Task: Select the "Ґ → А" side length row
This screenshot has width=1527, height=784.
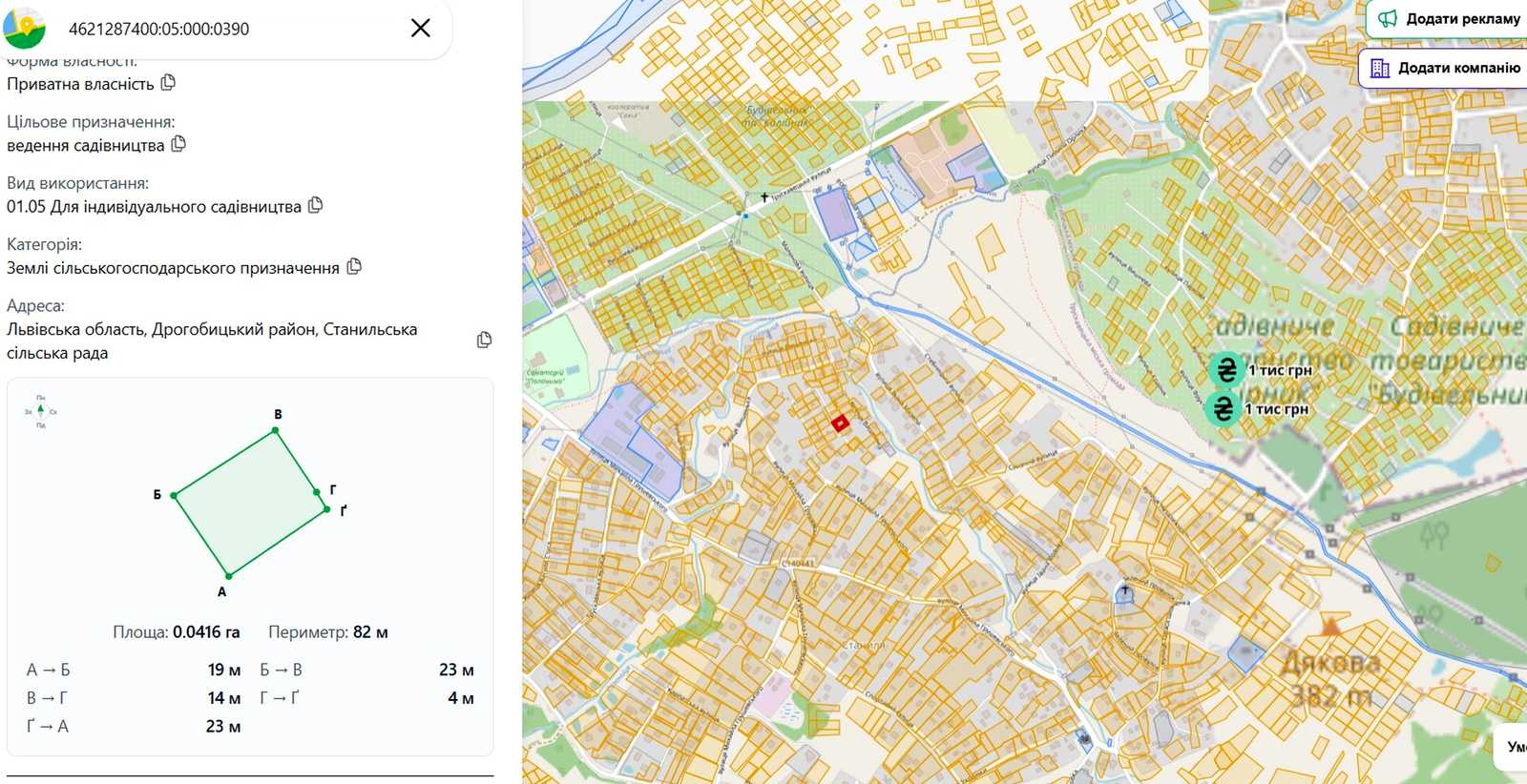Action: tap(134, 727)
